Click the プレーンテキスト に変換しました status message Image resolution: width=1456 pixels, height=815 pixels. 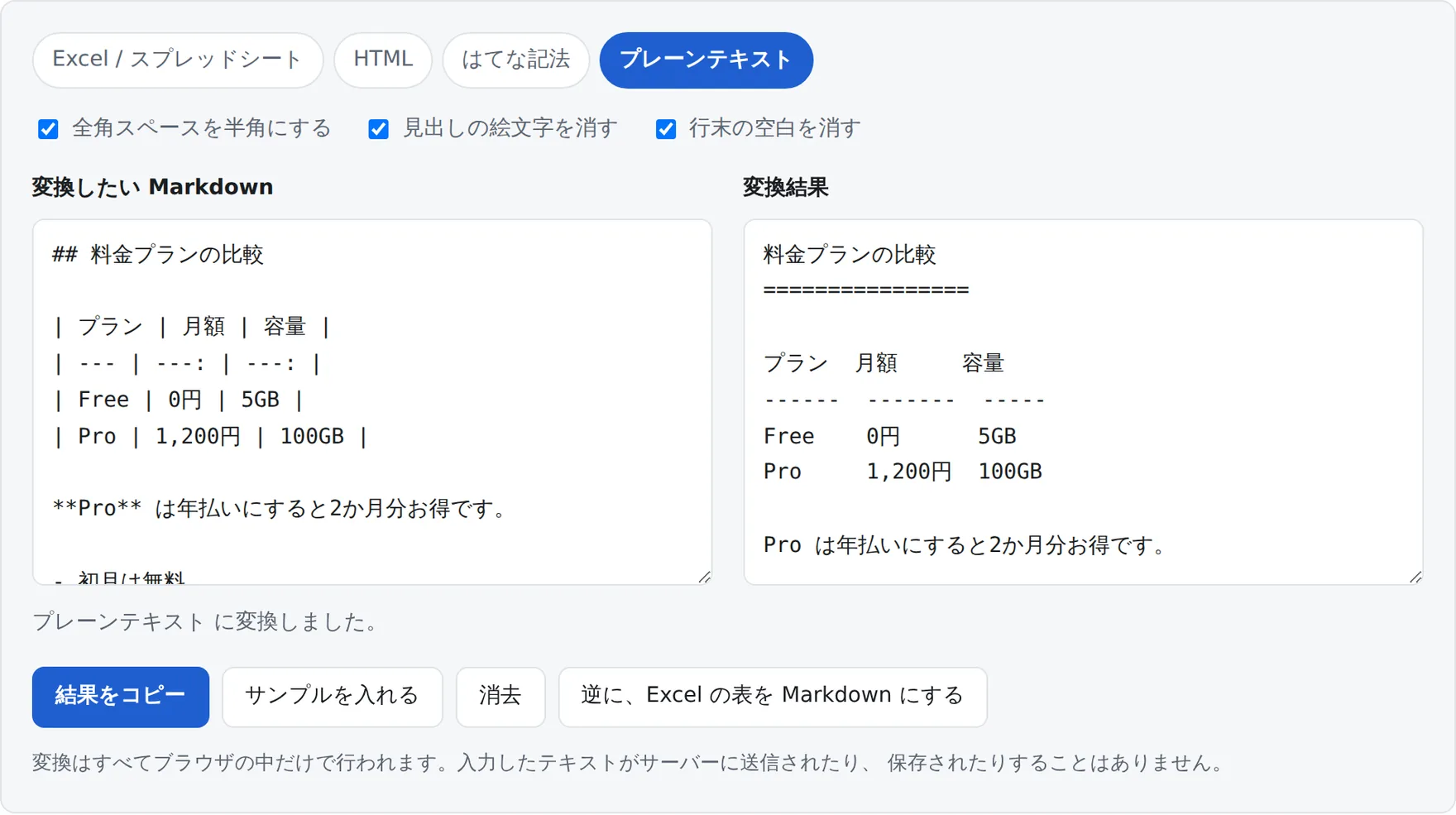(205, 622)
